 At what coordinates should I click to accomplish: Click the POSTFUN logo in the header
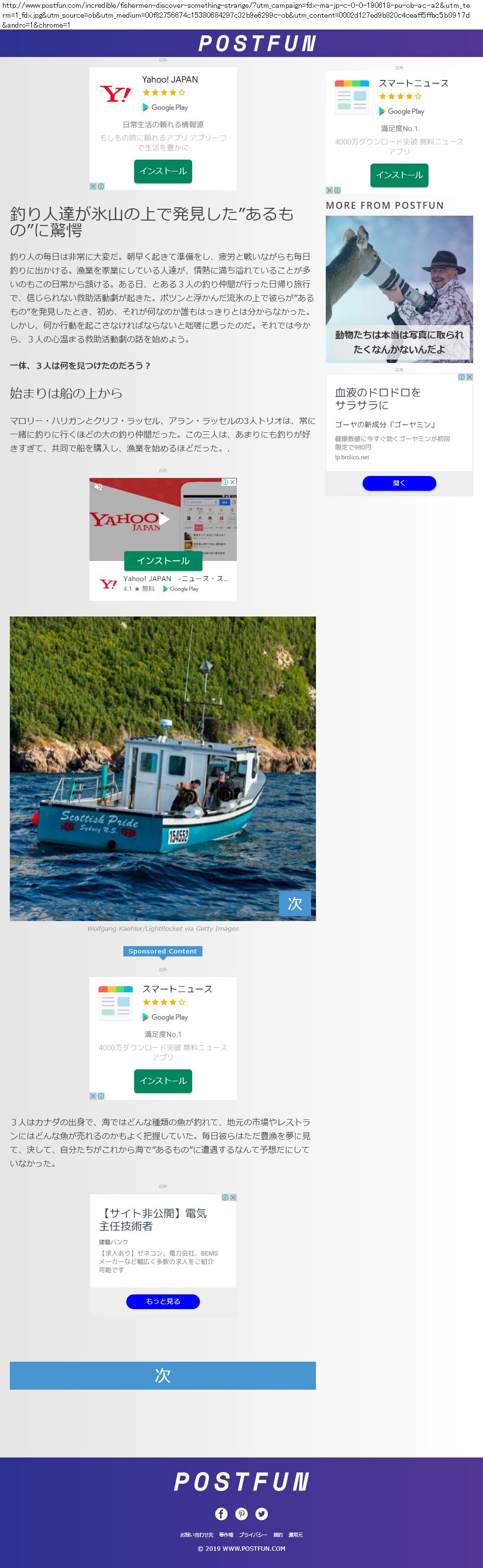click(256, 43)
